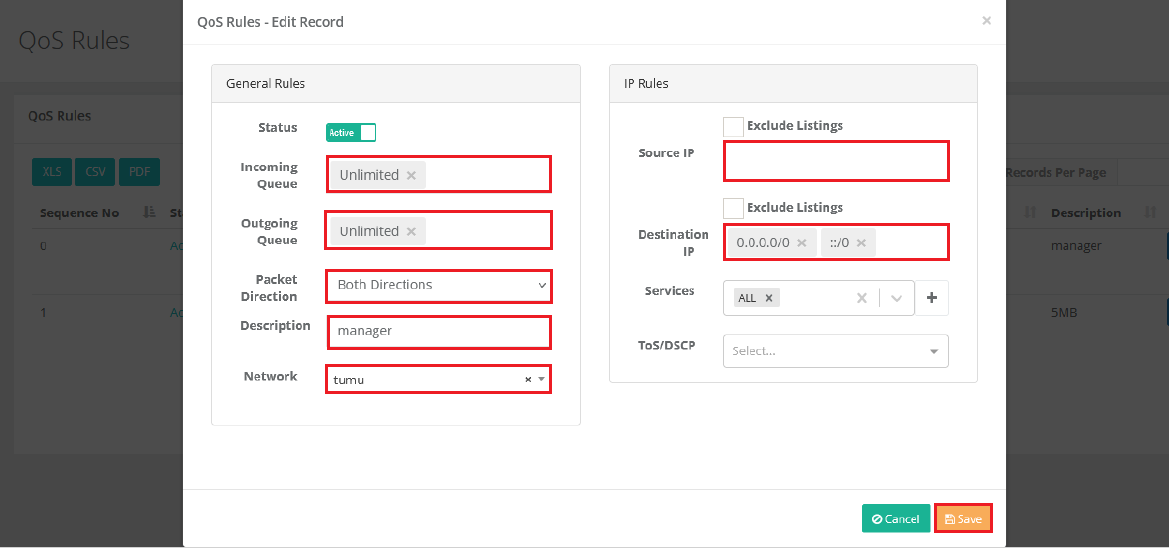Close the Edit Record dialog
The height and width of the screenshot is (549, 1169).
[986, 20]
